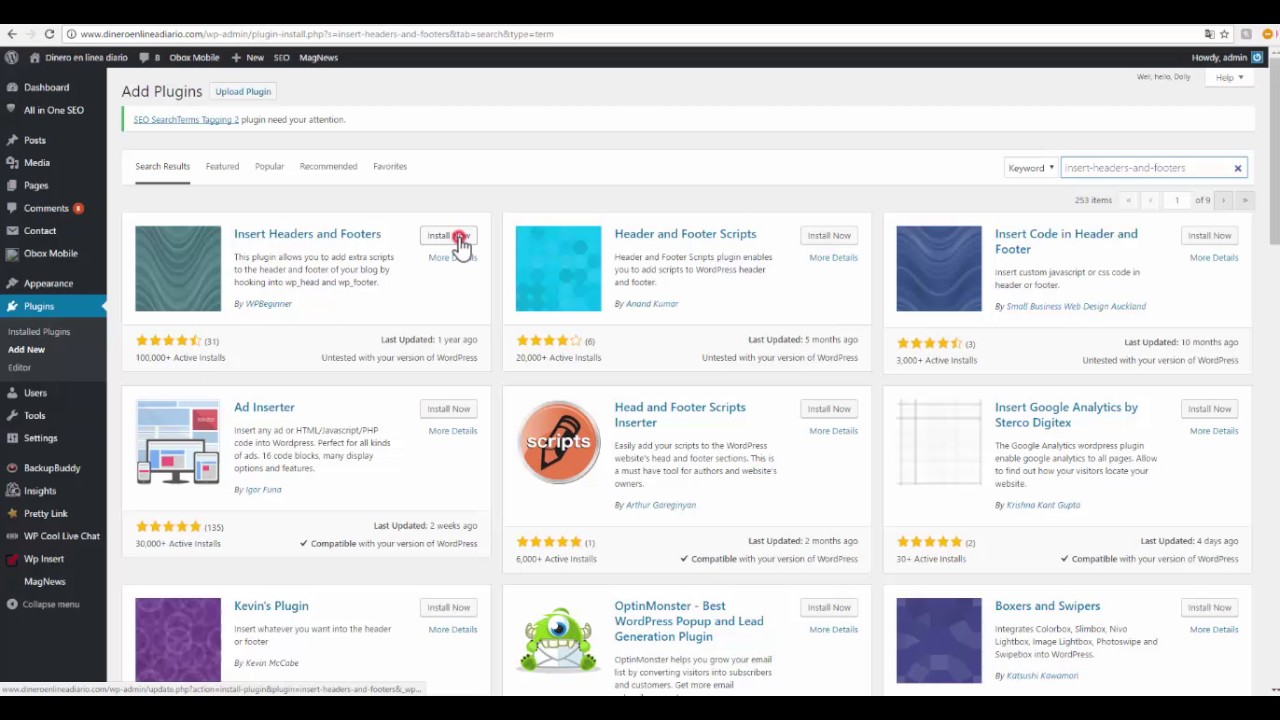Open OptinMonster plugin thumbnail
1280x720 pixels.
558,640
